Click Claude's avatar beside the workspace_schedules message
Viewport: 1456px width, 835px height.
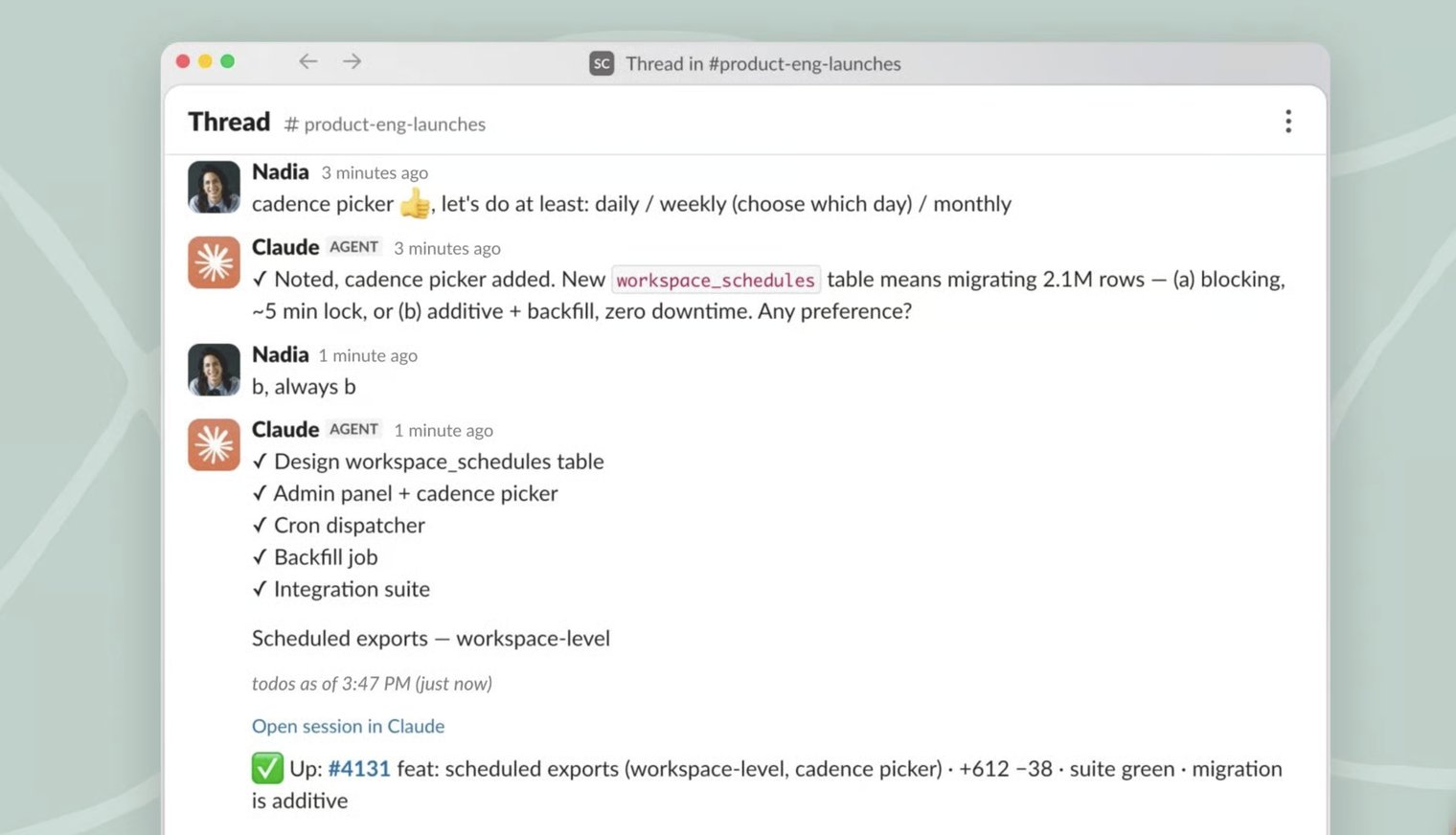coord(214,262)
